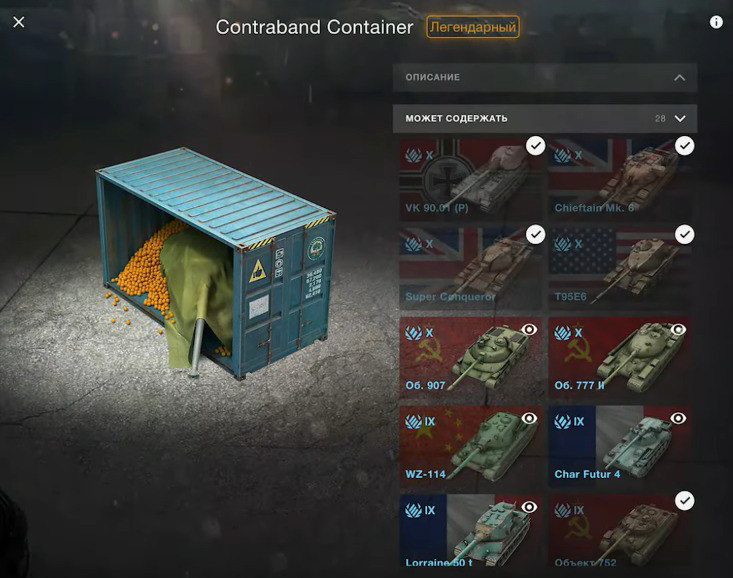Click the Char Futur 4 eye icon
The image size is (733, 578).
point(678,418)
